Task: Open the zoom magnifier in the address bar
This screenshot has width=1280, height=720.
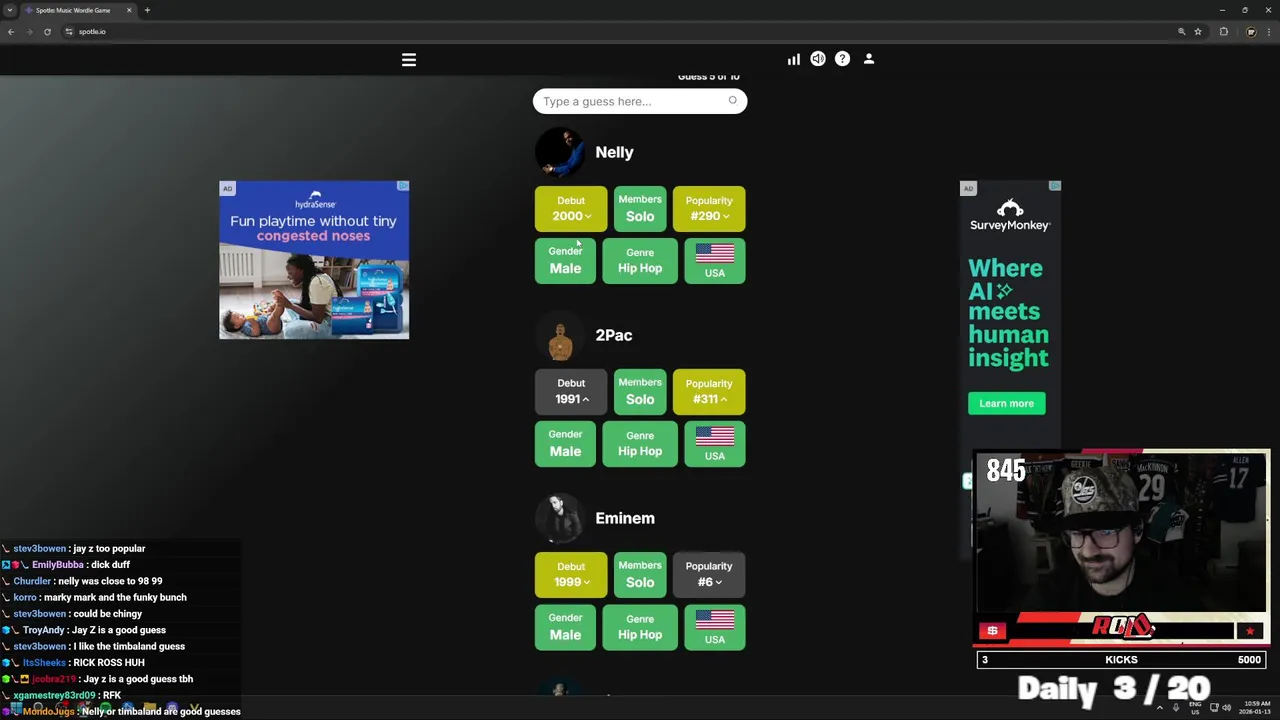Action: click(1181, 31)
